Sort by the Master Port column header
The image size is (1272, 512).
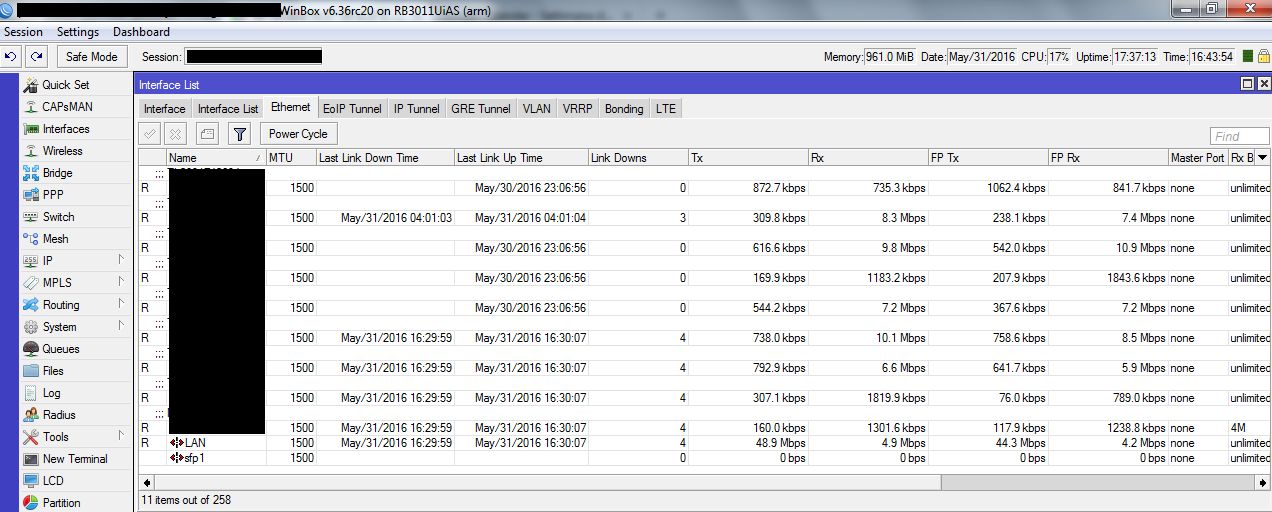point(1197,158)
